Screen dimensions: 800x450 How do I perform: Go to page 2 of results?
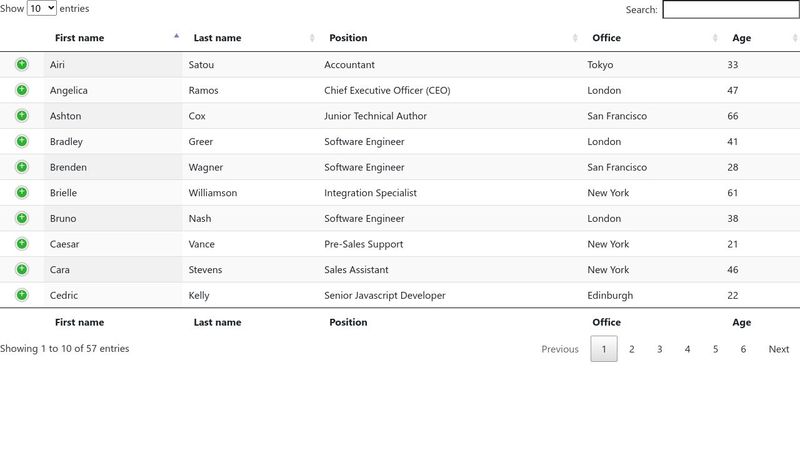coord(631,349)
